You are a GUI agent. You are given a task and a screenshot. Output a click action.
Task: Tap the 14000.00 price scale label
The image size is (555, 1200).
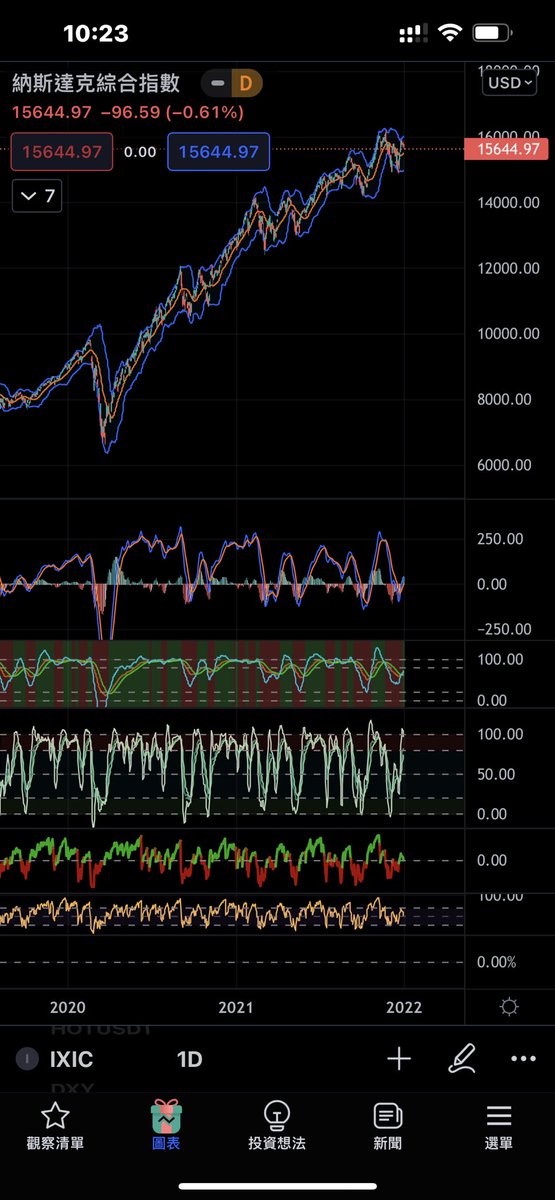(509, 203)
